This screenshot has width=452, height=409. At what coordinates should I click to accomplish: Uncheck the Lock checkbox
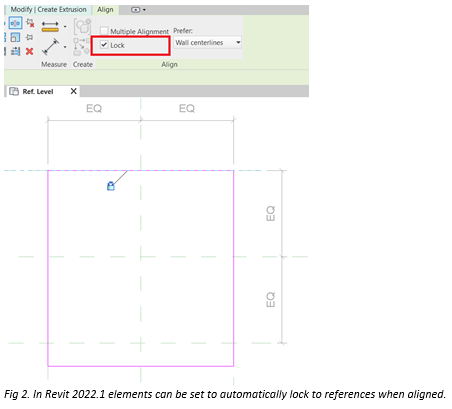(104, 45)
